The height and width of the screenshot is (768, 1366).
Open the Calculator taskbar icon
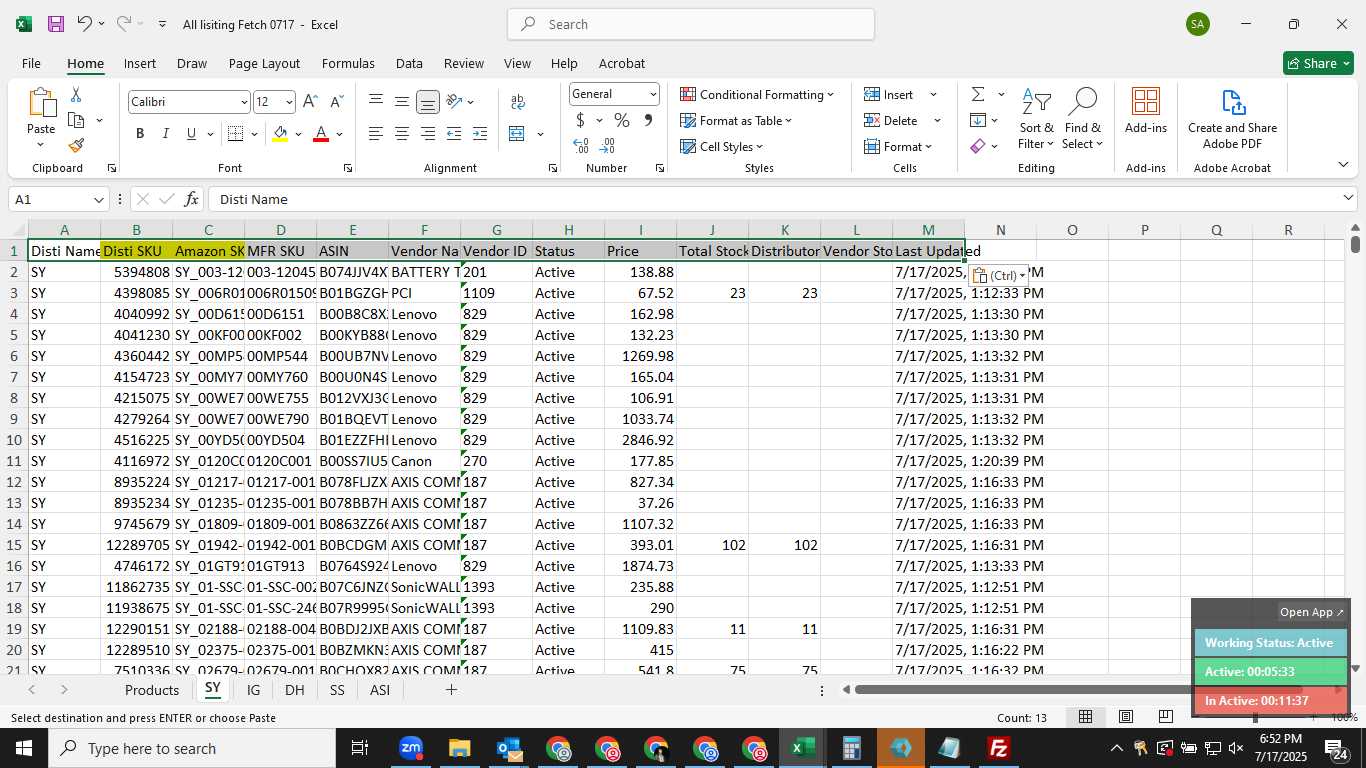[x=852, y=748]
